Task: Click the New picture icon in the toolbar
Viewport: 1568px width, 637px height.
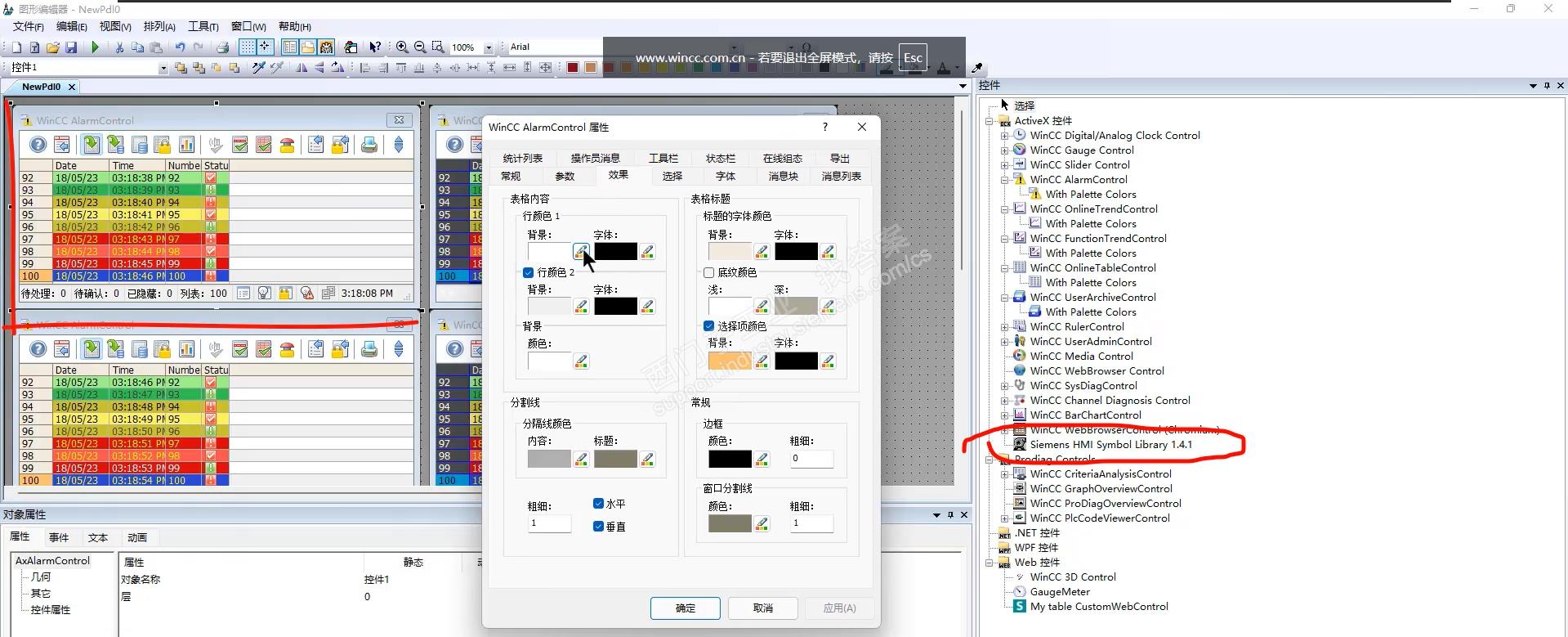Action: (16, 47)
